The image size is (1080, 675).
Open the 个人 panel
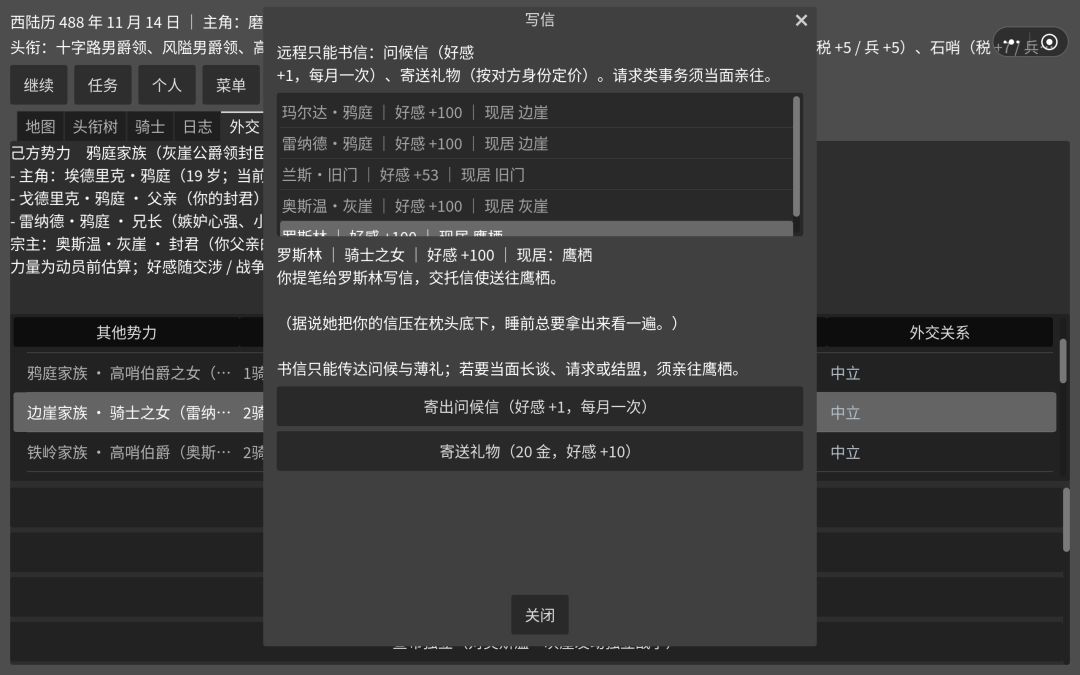[x=167, y=85]
